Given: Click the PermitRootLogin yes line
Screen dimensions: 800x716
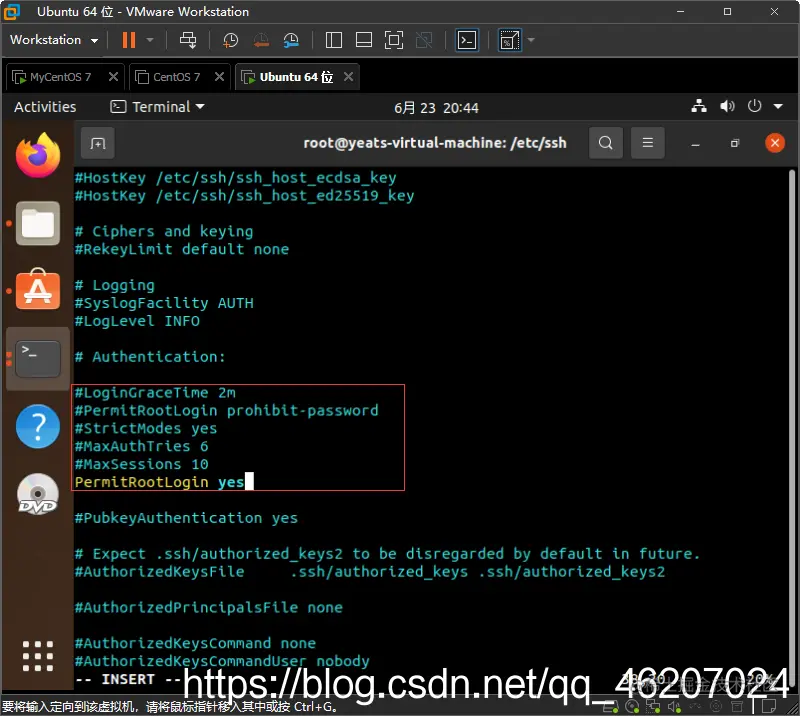Looking at the screenshot, I should [159, 482].
